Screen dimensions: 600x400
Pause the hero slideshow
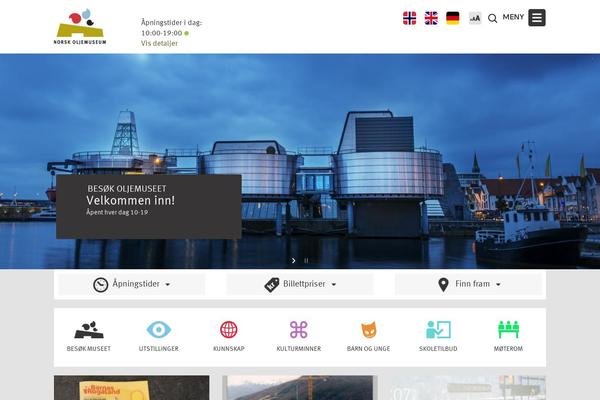click(x=306, y=261)
